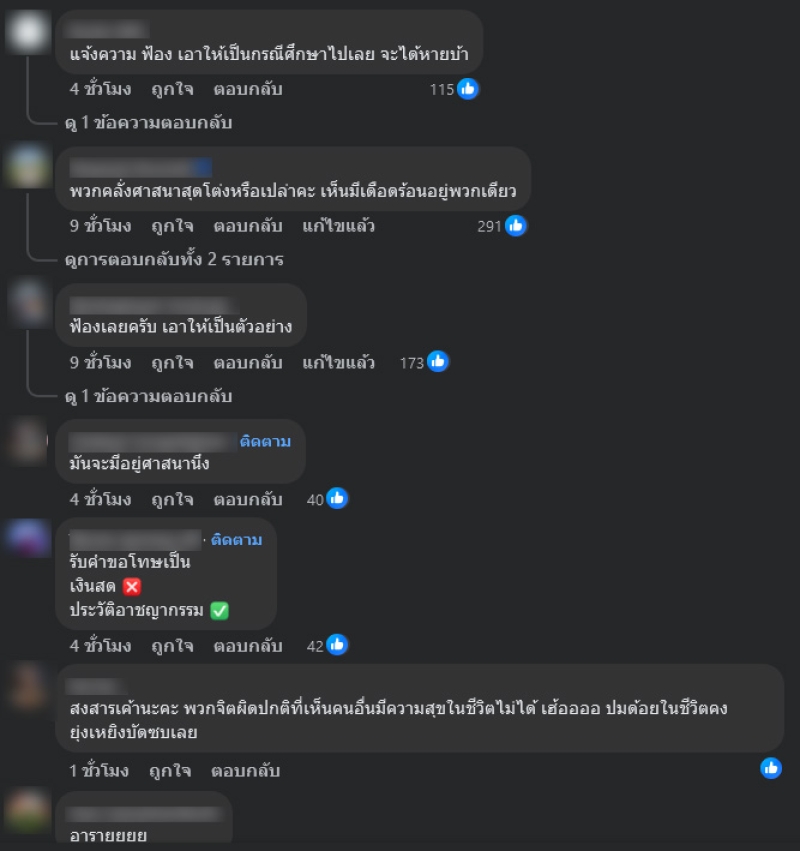Click ตอบกลับ under the ฟ้องเลยครับ comment
Image resolution: width=800 pixels, height=851 pixels.
(247, 363)
